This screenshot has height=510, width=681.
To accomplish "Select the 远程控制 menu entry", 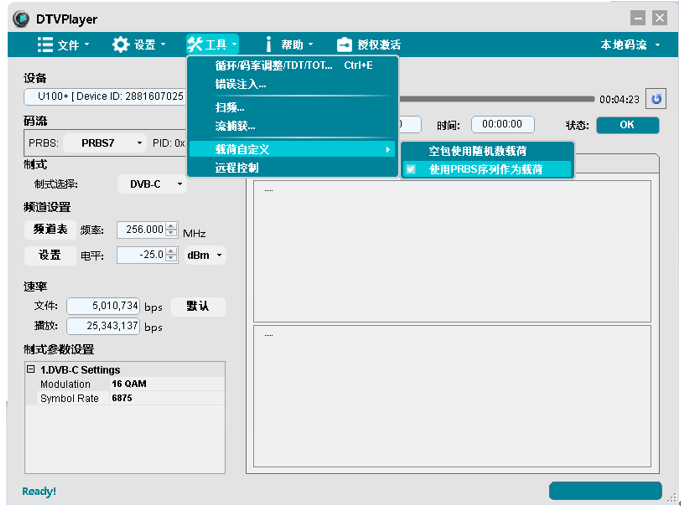I will click(x=292, y=168).
